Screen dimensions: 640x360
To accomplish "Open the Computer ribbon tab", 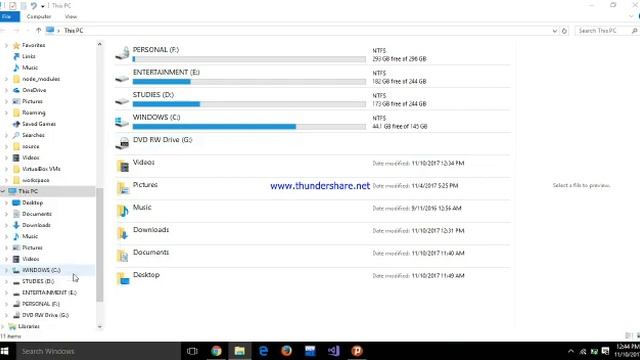I will coord(39,17).
